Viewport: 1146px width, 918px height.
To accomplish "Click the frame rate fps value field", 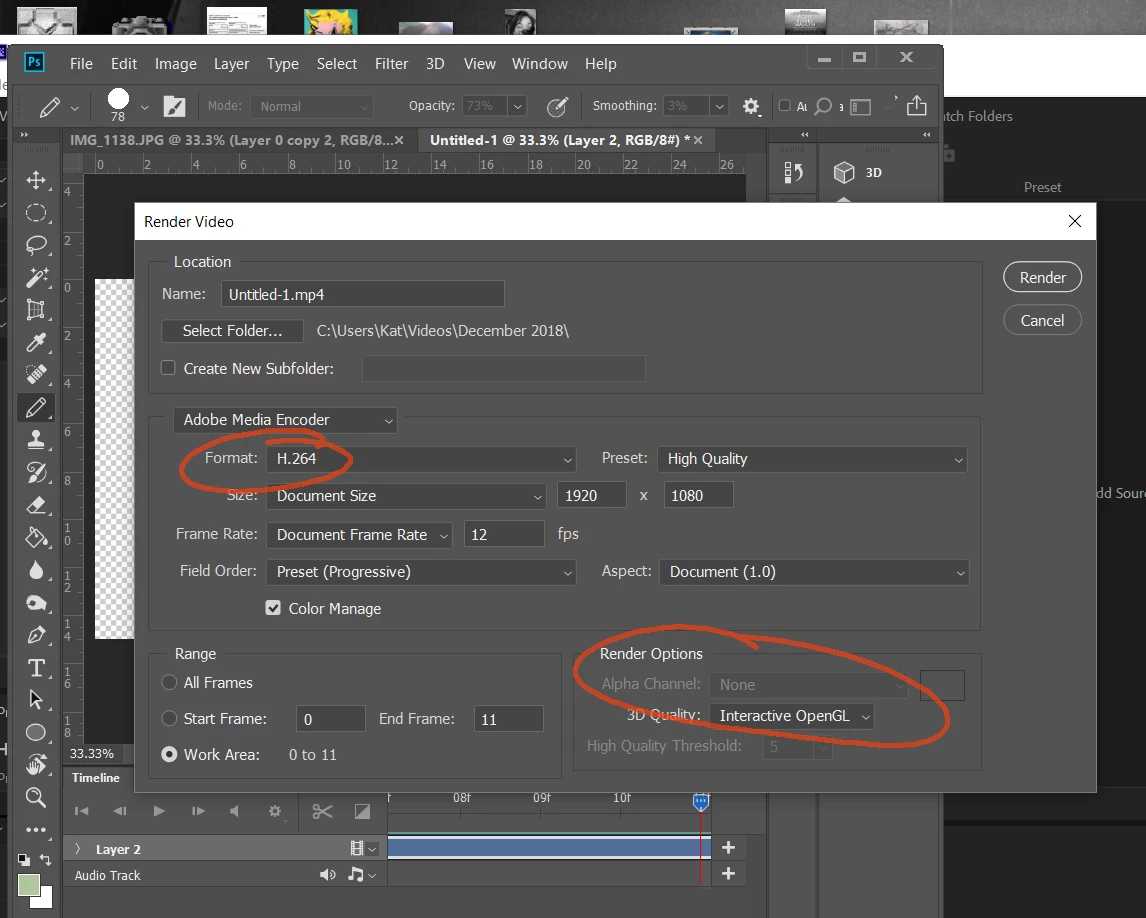I will click(504, 534).
